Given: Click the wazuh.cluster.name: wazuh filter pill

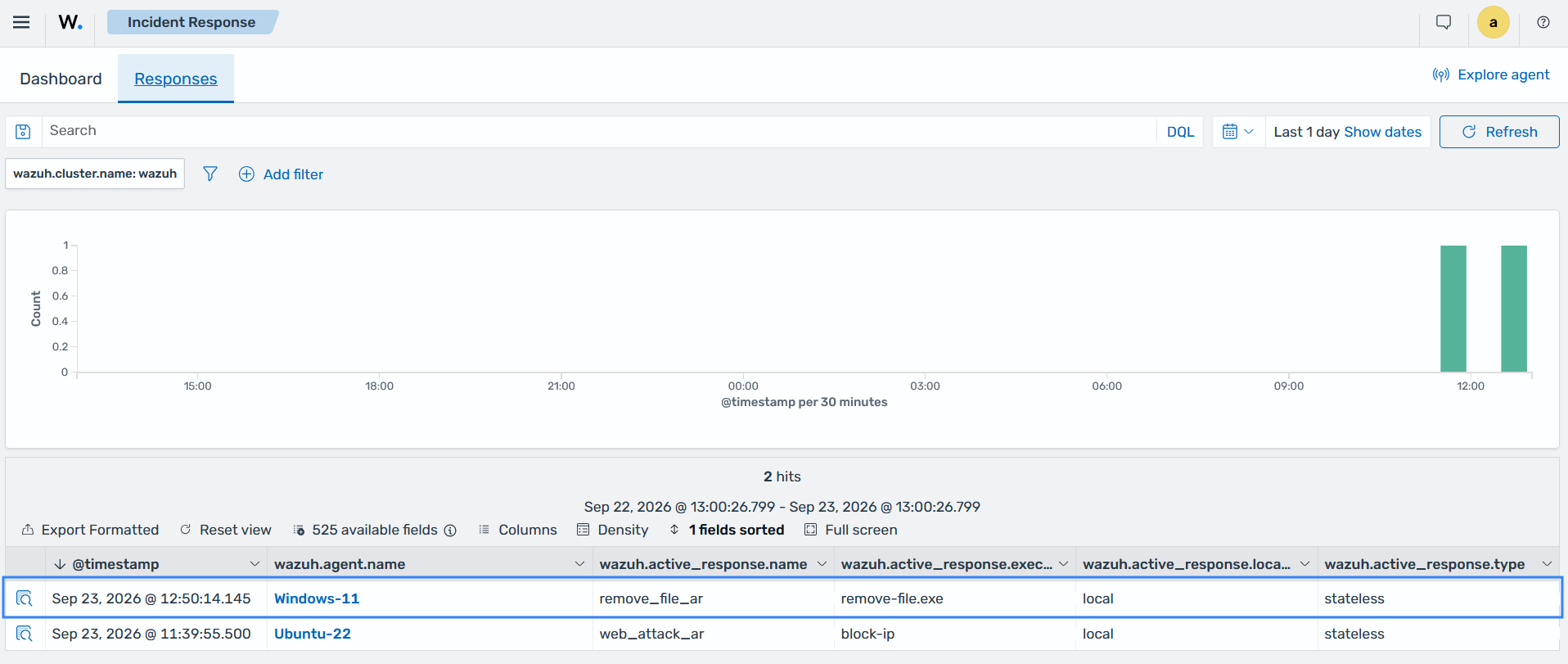Looking at the screenshot, I should [95, 174].
